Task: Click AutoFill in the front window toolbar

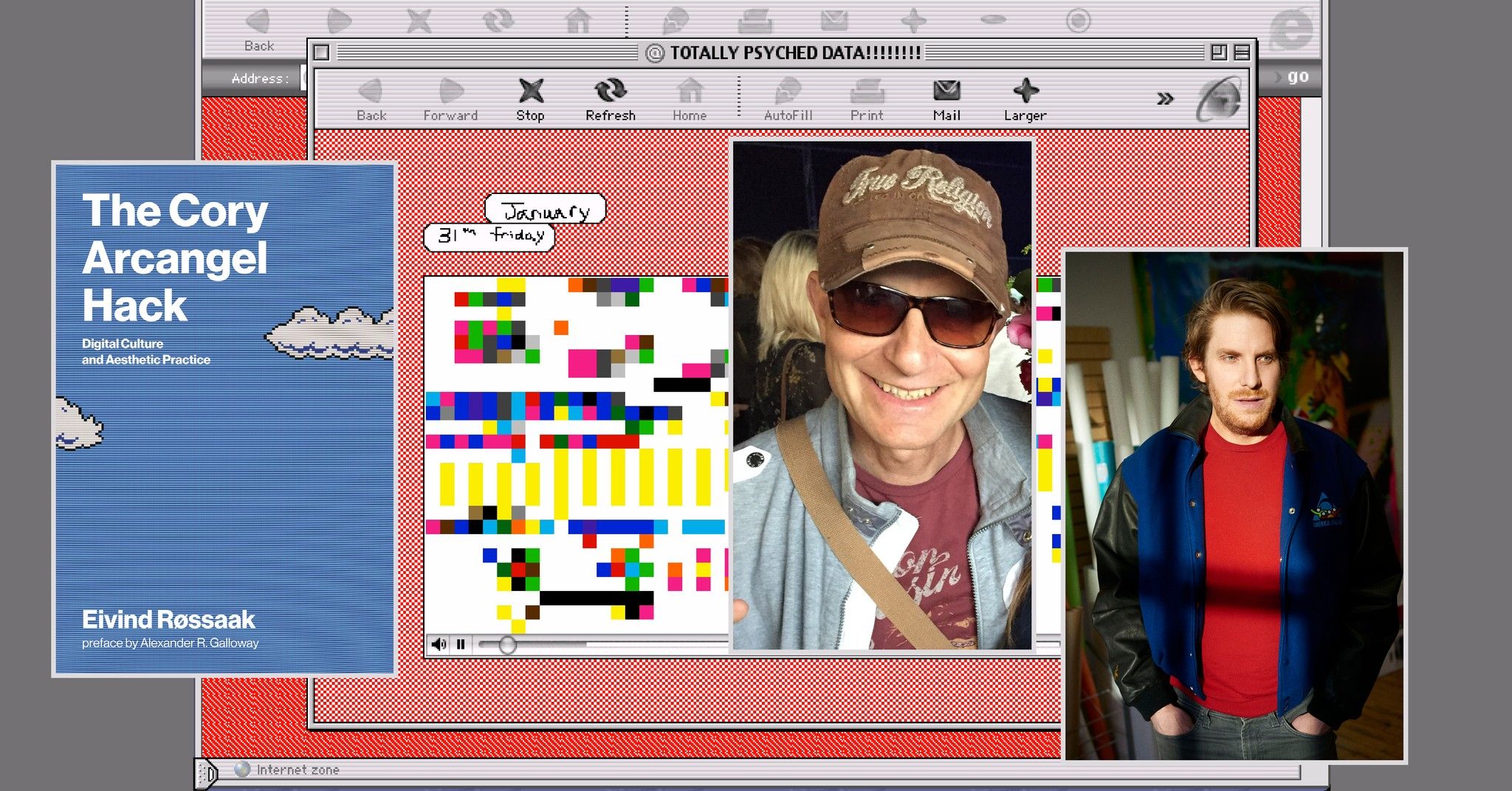Action: point(788,100)
